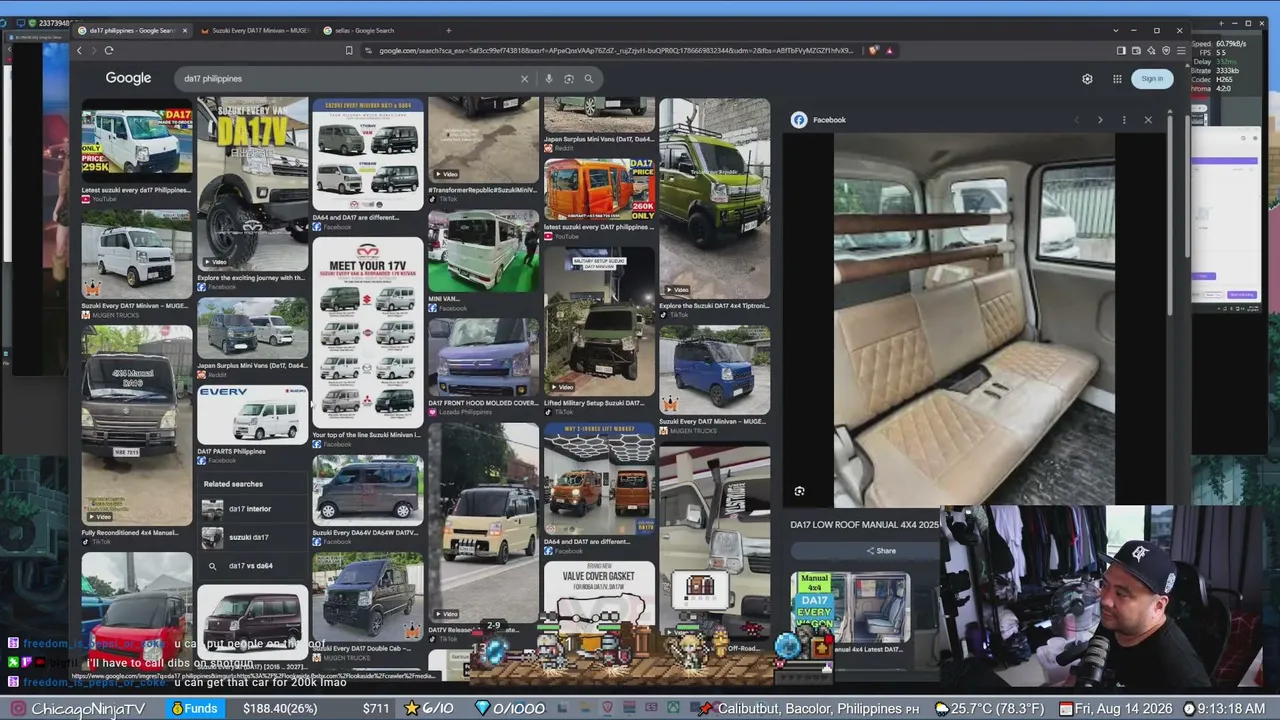The image size is (1280, 720).
Task: Open the Japan Surplus Mini Vans thumbnail
Action: [253, 328]
